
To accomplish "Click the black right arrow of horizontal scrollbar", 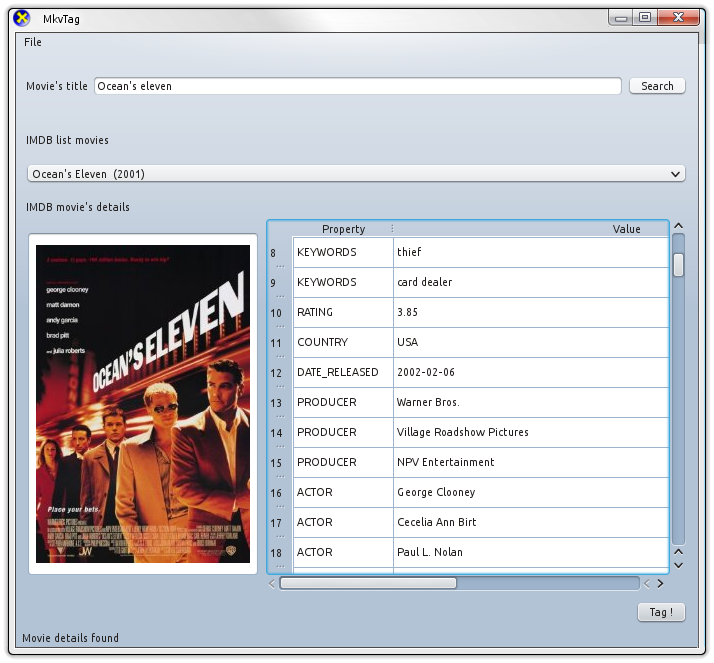I will pos(660,584).
